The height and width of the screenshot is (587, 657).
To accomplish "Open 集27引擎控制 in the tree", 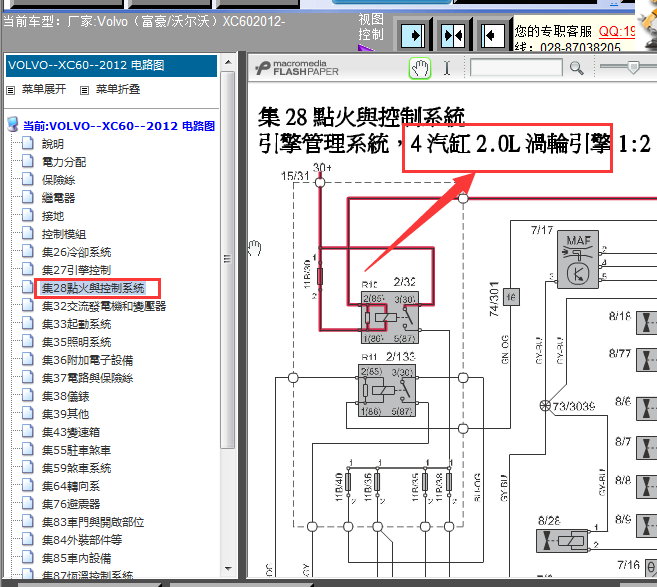I will click(x=76, y=270).
